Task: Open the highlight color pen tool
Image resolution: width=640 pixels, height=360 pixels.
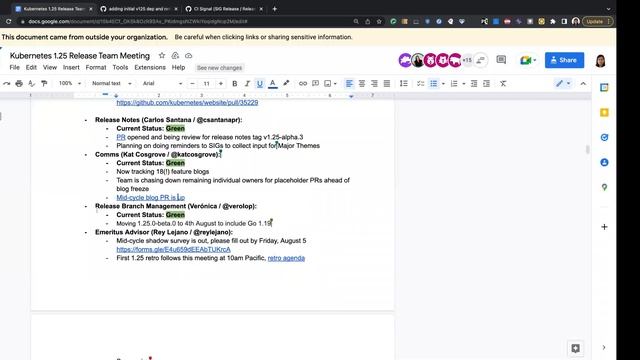Action: click(286, 83)
